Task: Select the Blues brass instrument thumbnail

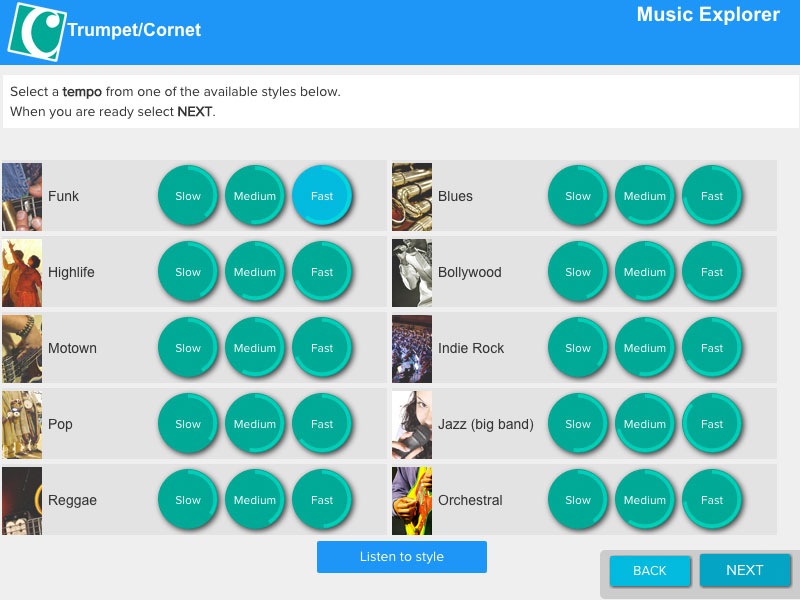Action: (x=412, y=197)
